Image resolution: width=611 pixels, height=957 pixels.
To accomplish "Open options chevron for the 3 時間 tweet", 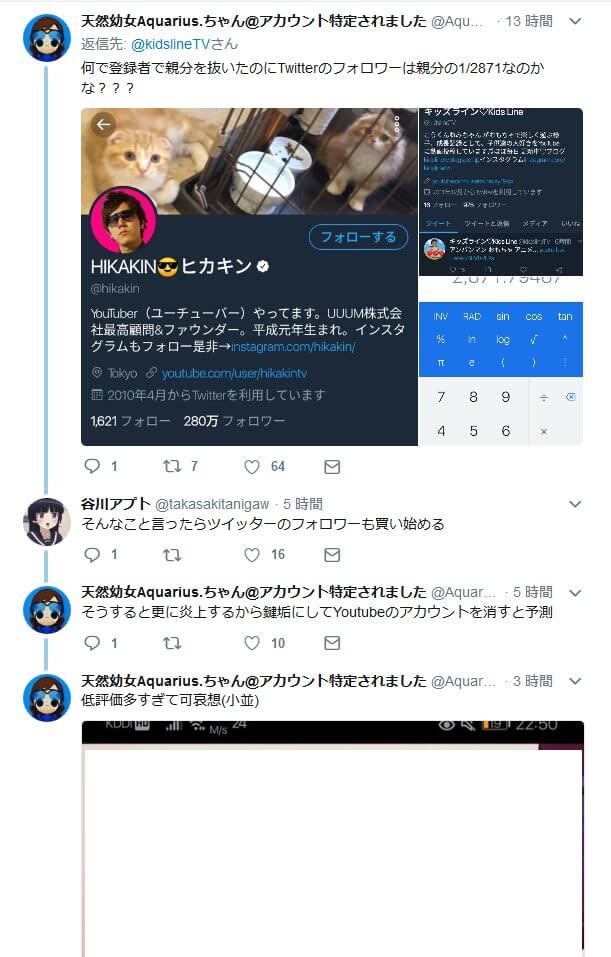I will (x=574, y=681).
